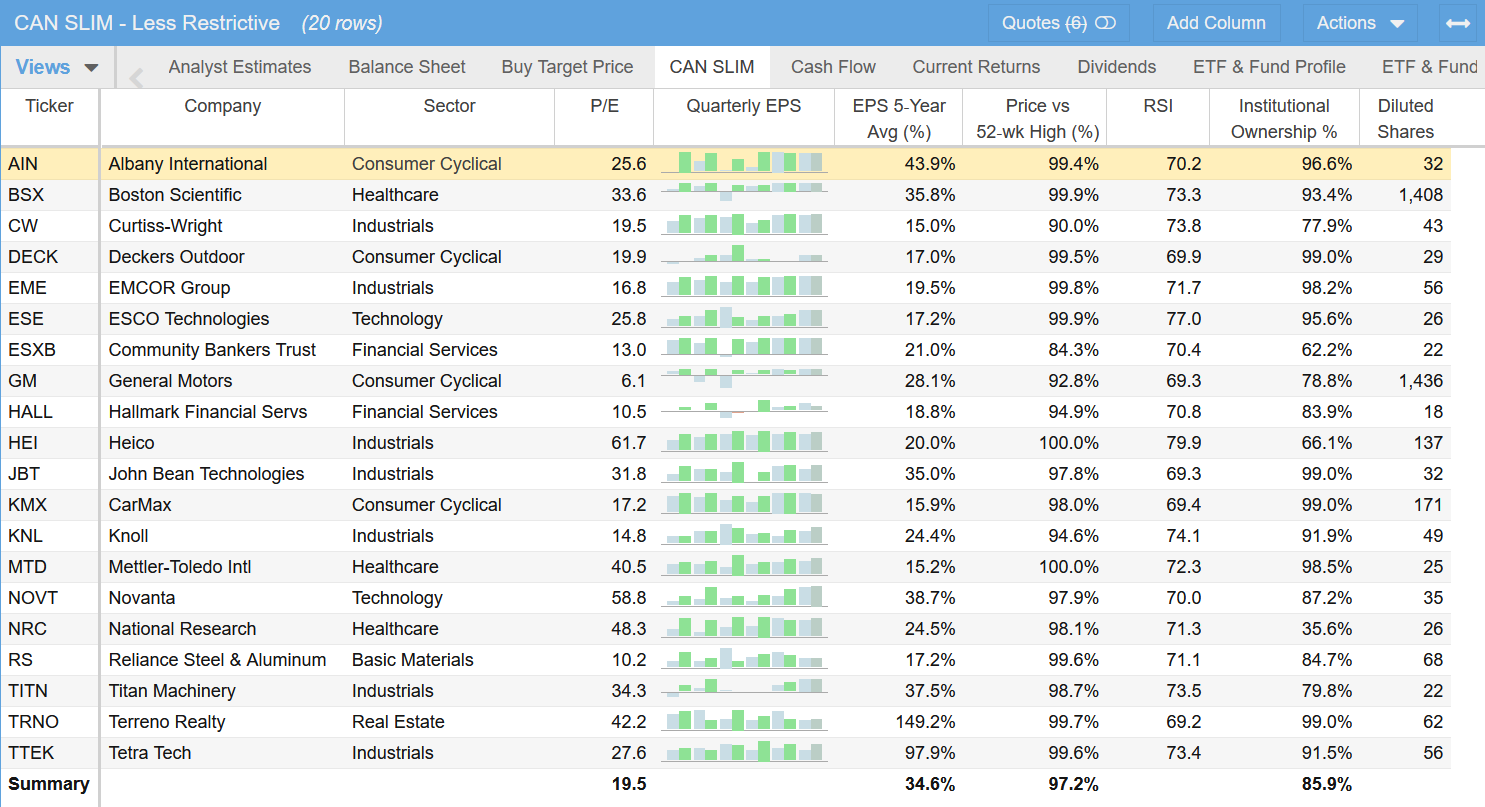Switch to the Balance Sheet tab
Screen dimensions: 1485x807
(407, 67)
